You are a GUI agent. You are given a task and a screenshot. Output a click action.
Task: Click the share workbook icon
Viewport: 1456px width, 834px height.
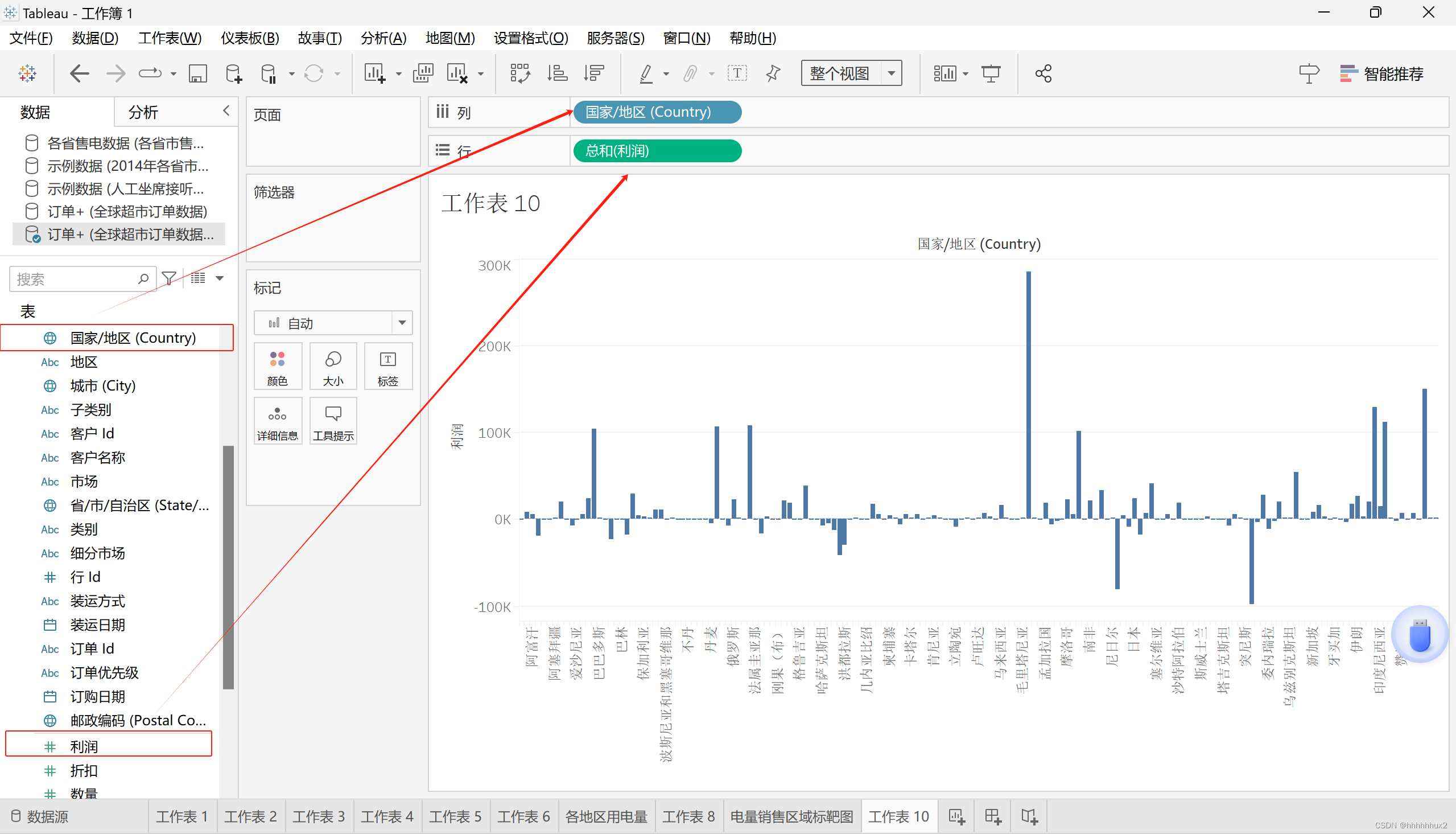1043,73
